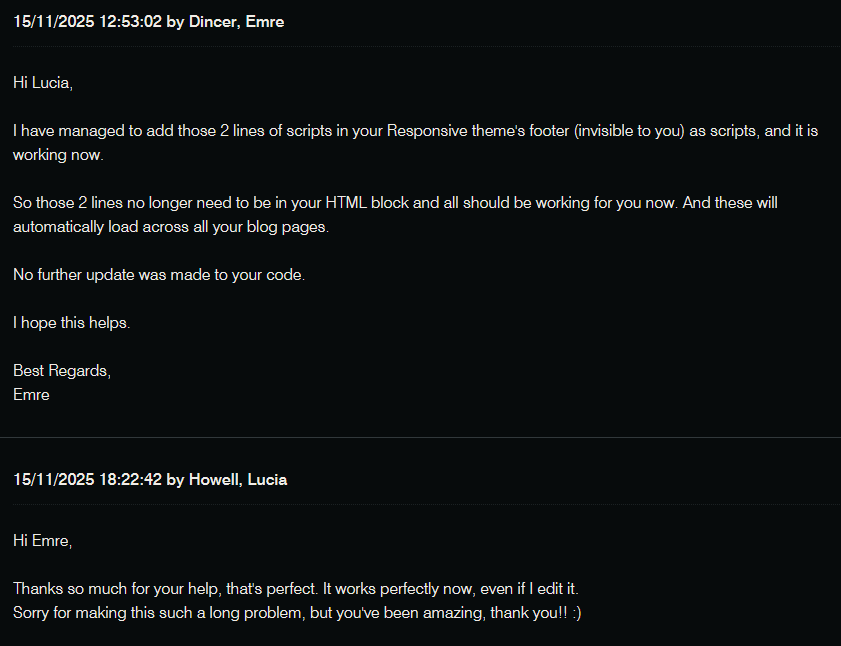Click the 12:53:02 timestamp in first header
Screen dimensions: 841x646
pyautogui.click(x=130, y=22)
